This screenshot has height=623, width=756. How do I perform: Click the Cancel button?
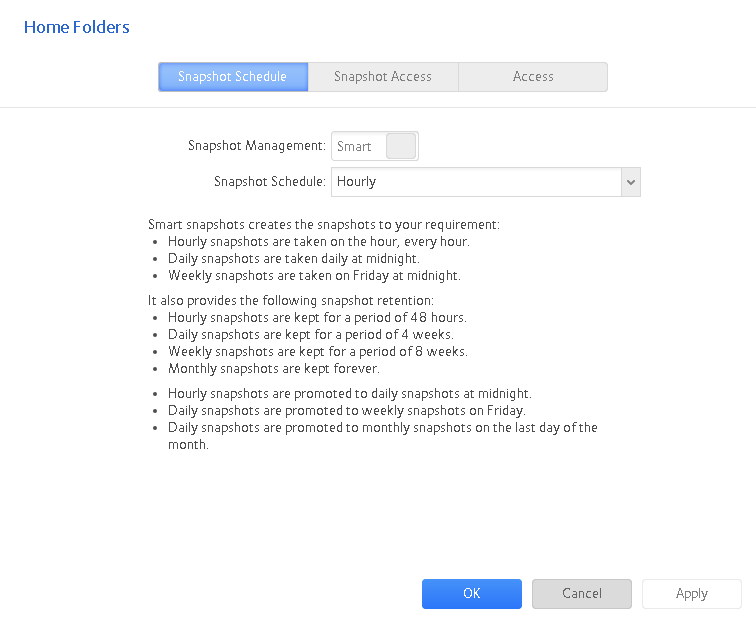tap(581, 594)
